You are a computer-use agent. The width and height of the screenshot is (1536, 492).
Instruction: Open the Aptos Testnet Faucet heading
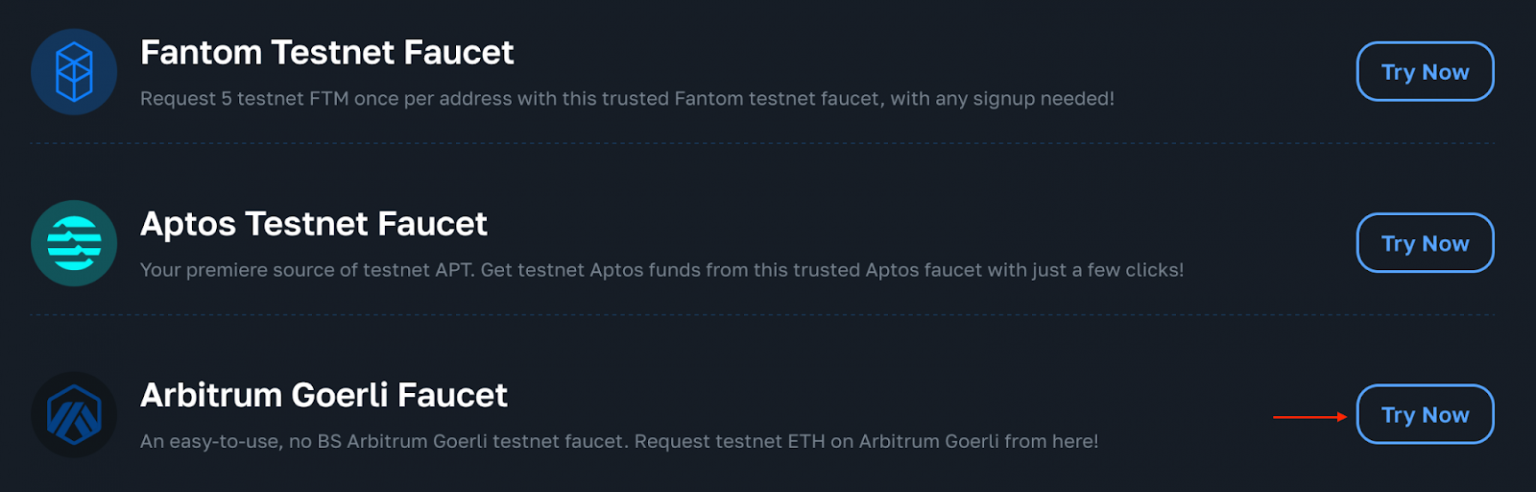(313, 224)
